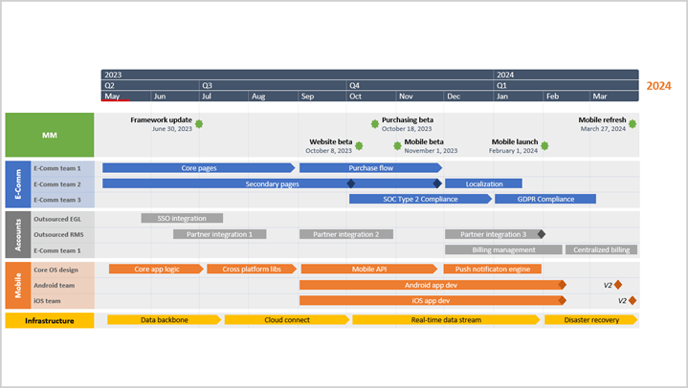
Task: Click the Mobile launch milestone star
Action: 545,146
